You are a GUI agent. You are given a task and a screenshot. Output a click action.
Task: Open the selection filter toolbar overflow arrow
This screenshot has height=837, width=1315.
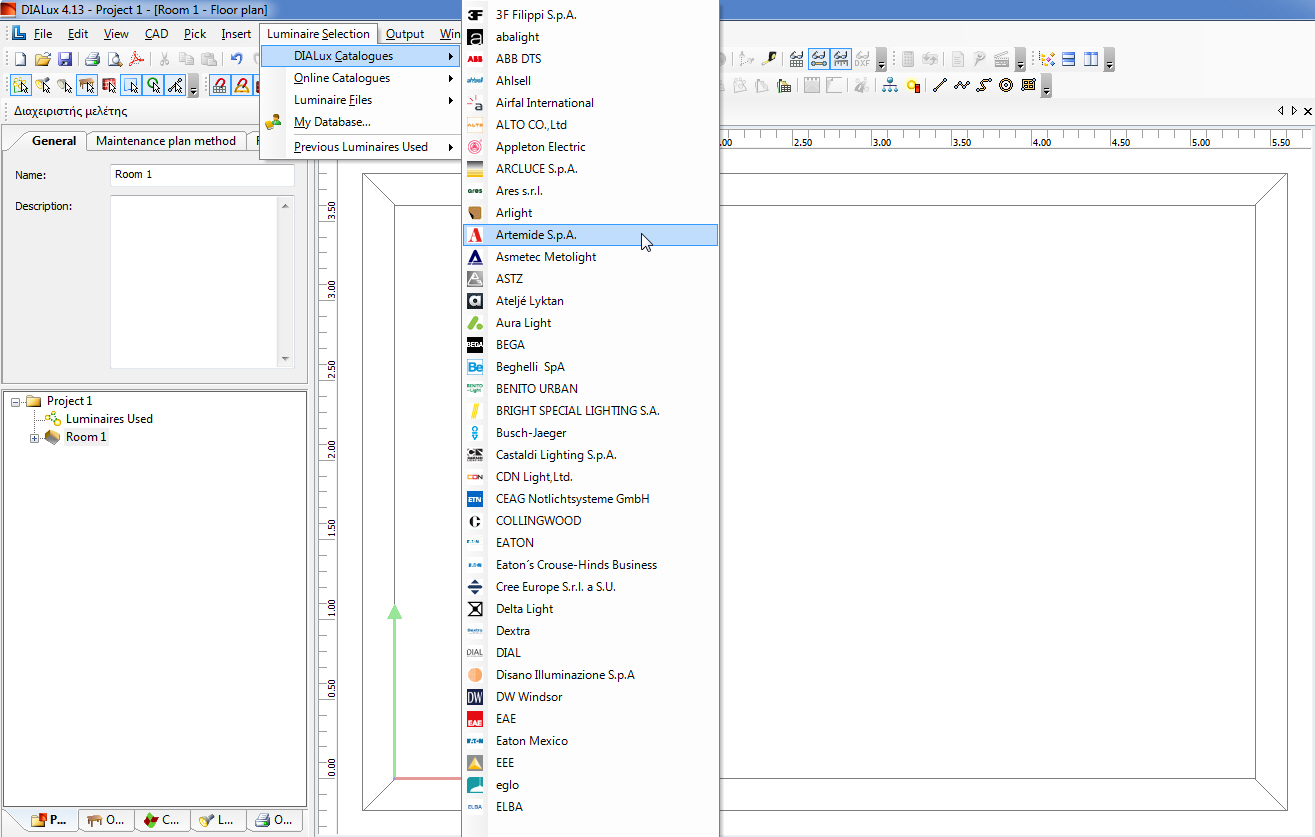[194, 87]
